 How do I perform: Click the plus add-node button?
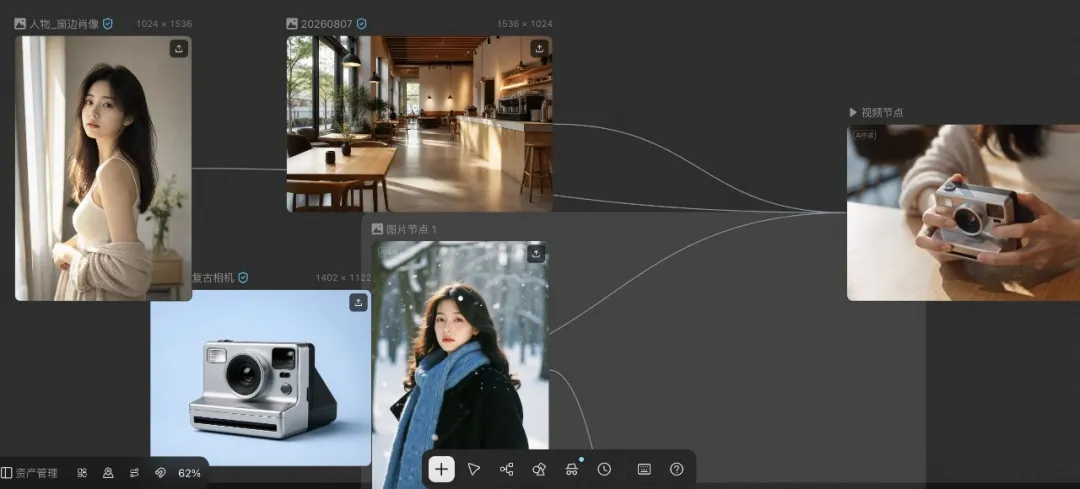(x=442, y=469)
